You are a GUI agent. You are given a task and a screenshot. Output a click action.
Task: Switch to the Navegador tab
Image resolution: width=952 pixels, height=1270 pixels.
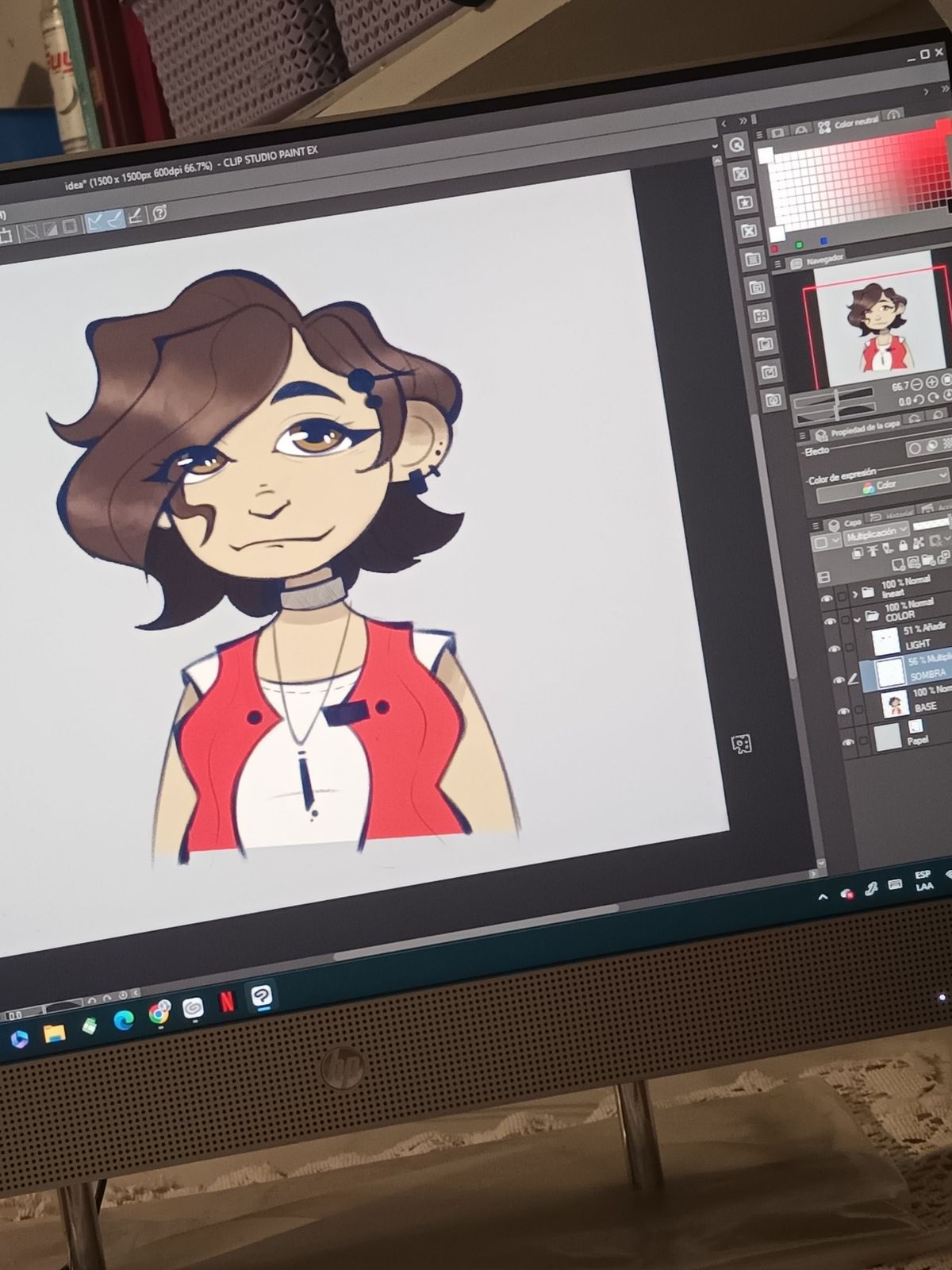816,260
